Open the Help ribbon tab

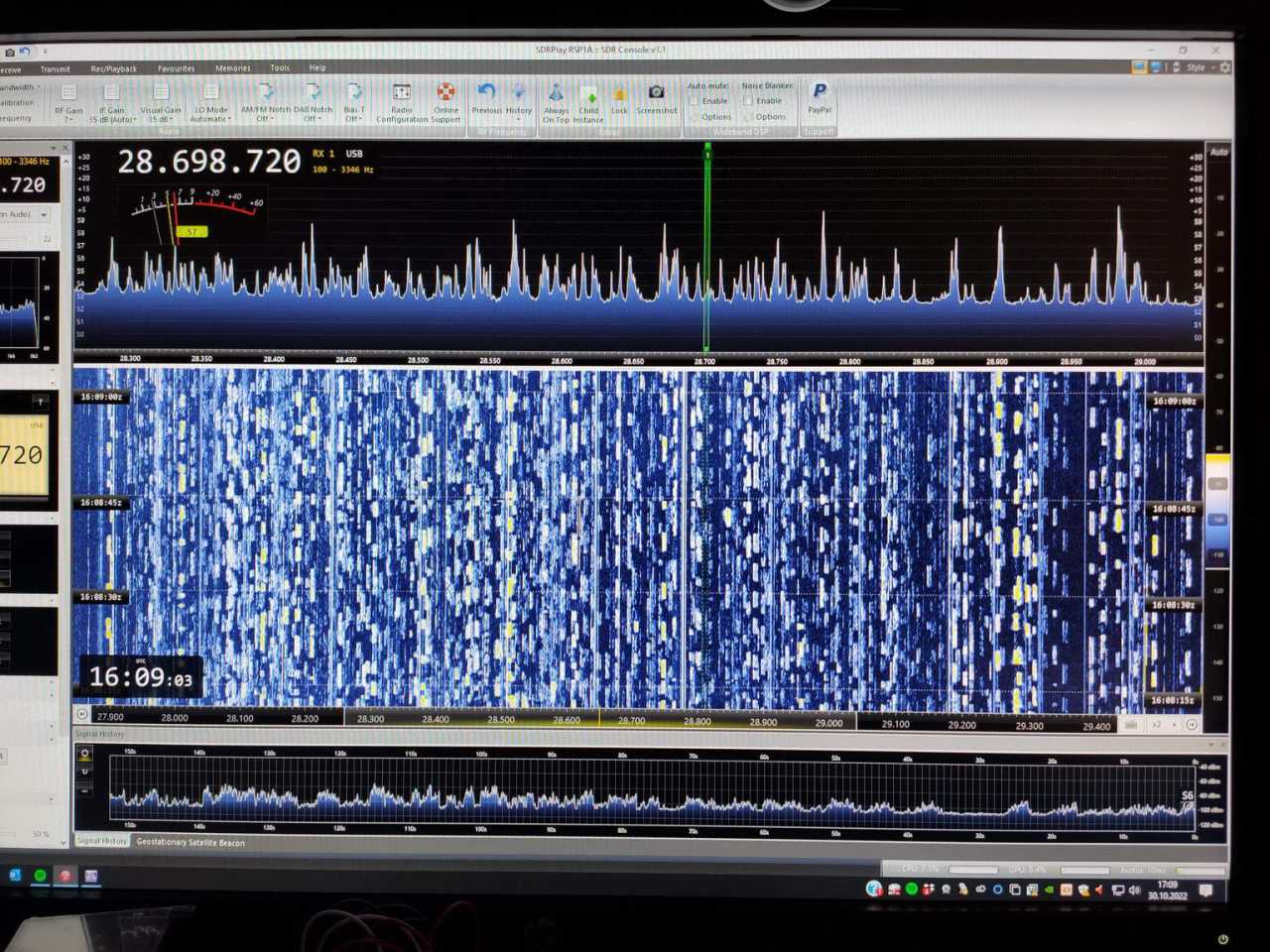click(317, 68)
